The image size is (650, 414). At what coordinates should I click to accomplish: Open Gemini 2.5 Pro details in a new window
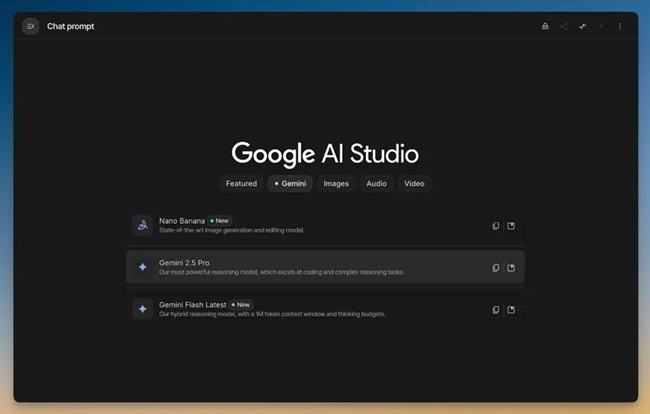point(510,268)
